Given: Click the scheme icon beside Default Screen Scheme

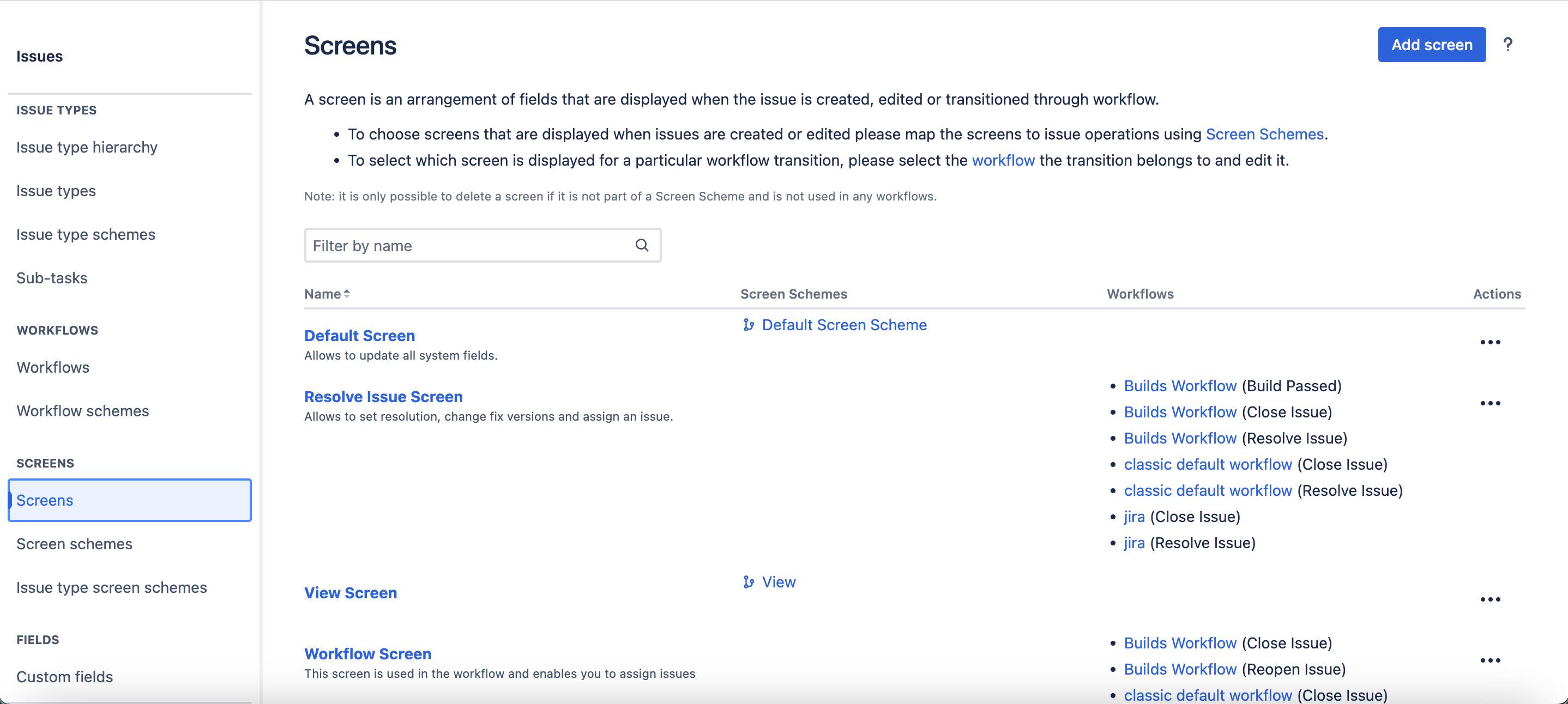Looking at the screenshot, I should (x=748, y=325).
